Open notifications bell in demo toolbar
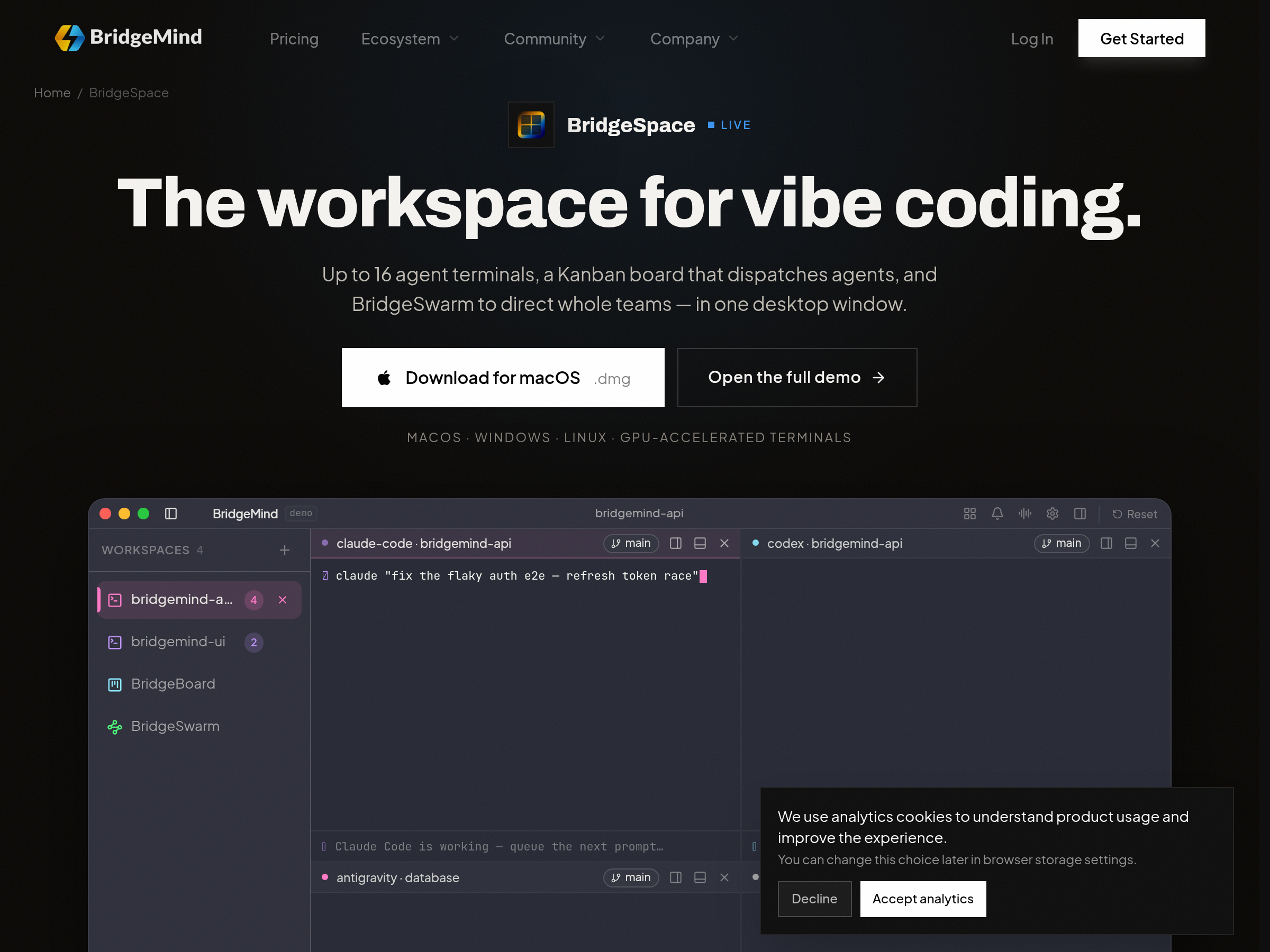1270x952 pixels. tap(997, 514)
